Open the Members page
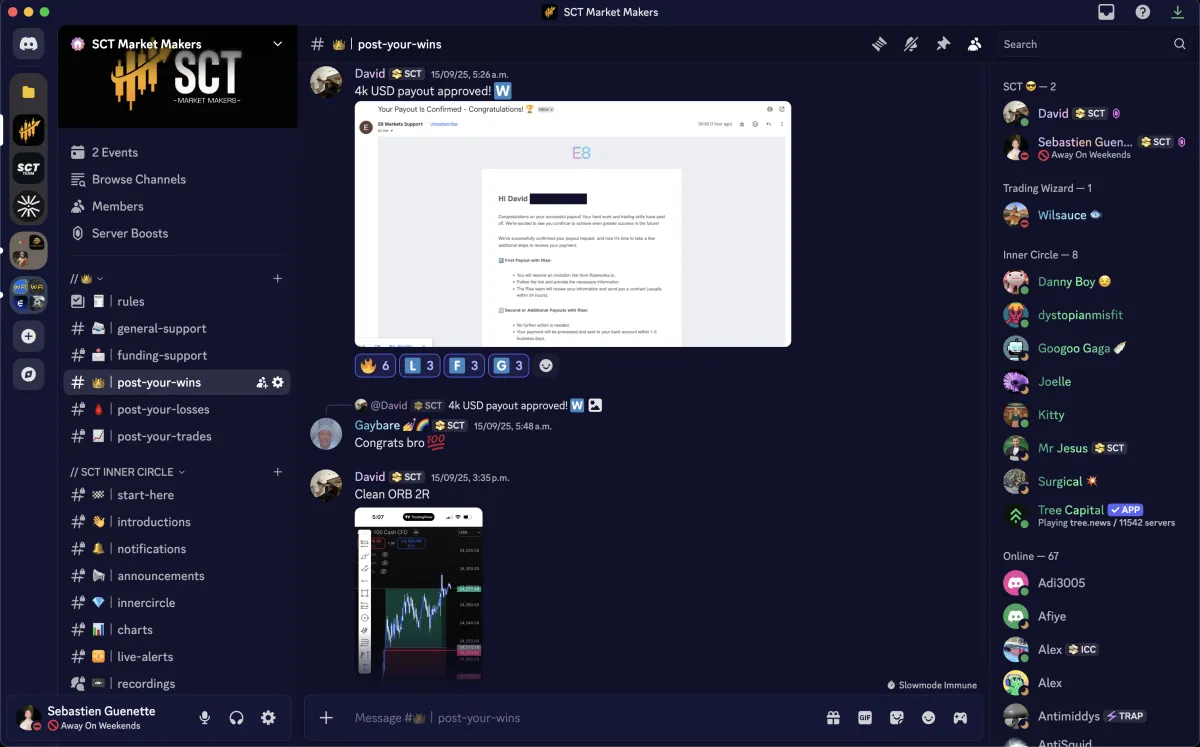The width and height of the screenshot is (1200, 747). pos(178,206)
